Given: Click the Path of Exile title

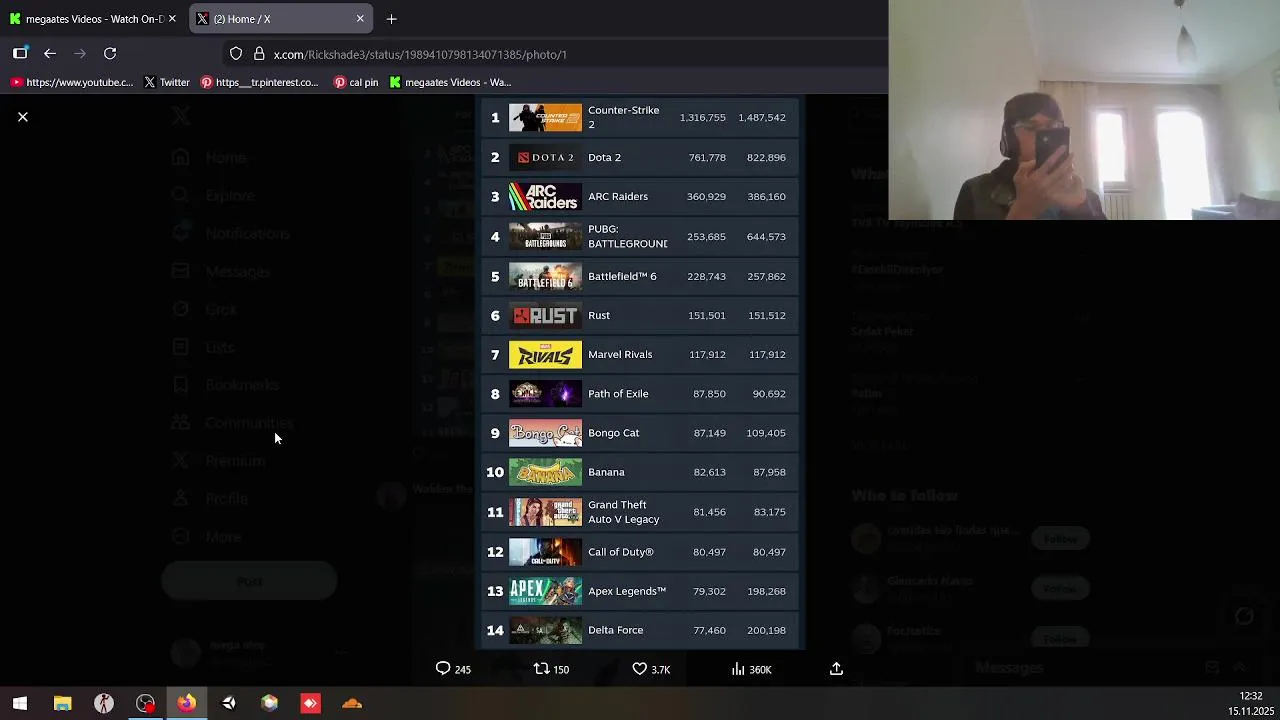Looking at the screenshot, I should click(618, 394).
